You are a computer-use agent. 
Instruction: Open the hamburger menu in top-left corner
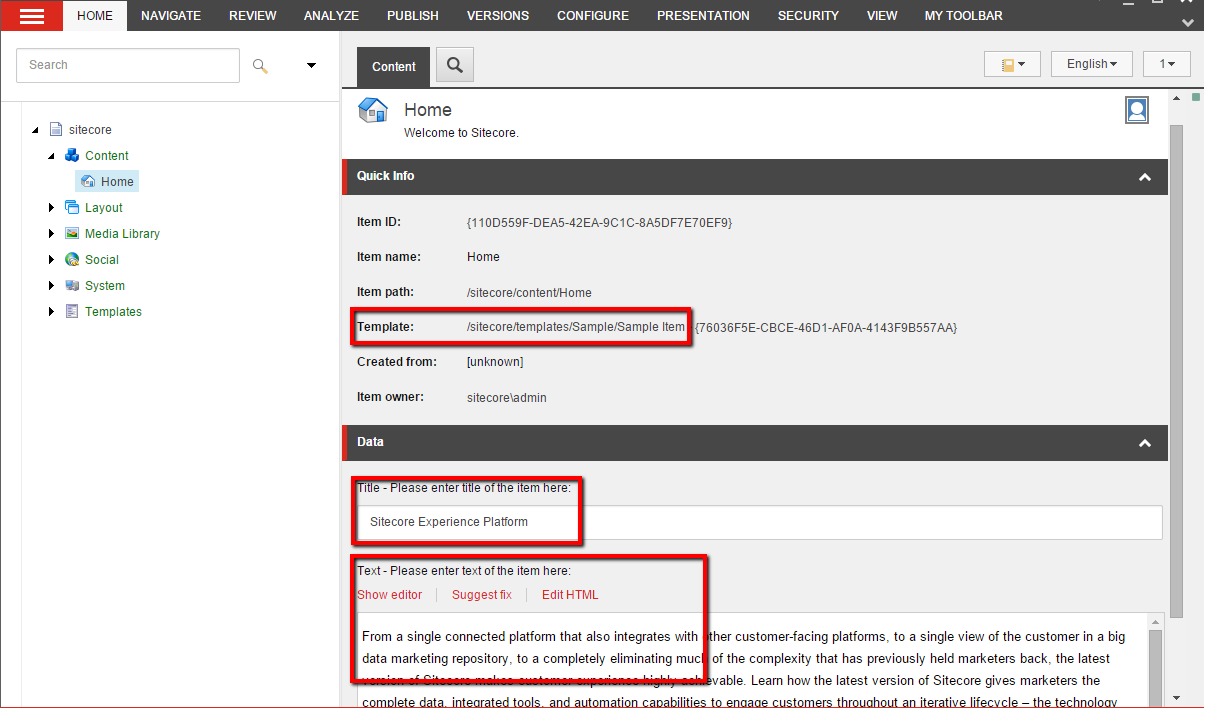tap(31, 15)
